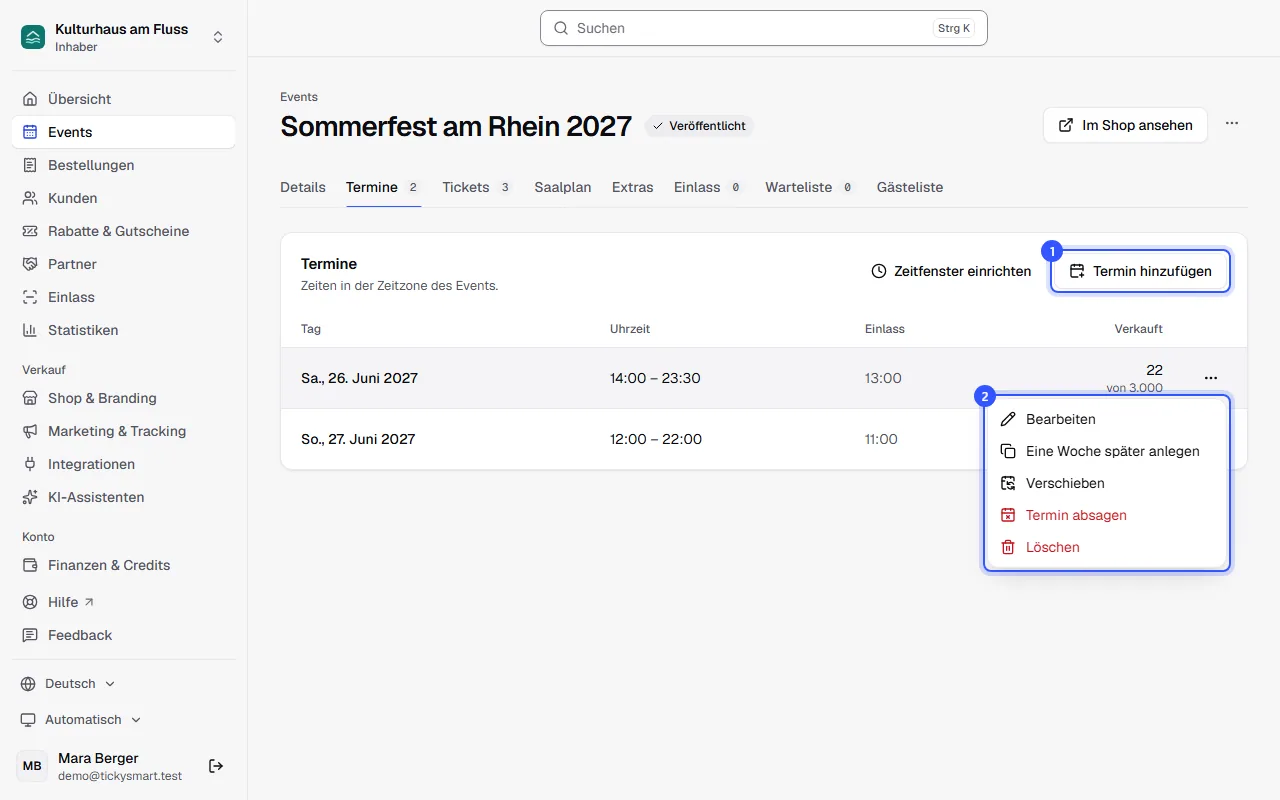1280x800 pixels.
Task: Open Rabatte & Gutscheine
Action: tap(123, 231)
